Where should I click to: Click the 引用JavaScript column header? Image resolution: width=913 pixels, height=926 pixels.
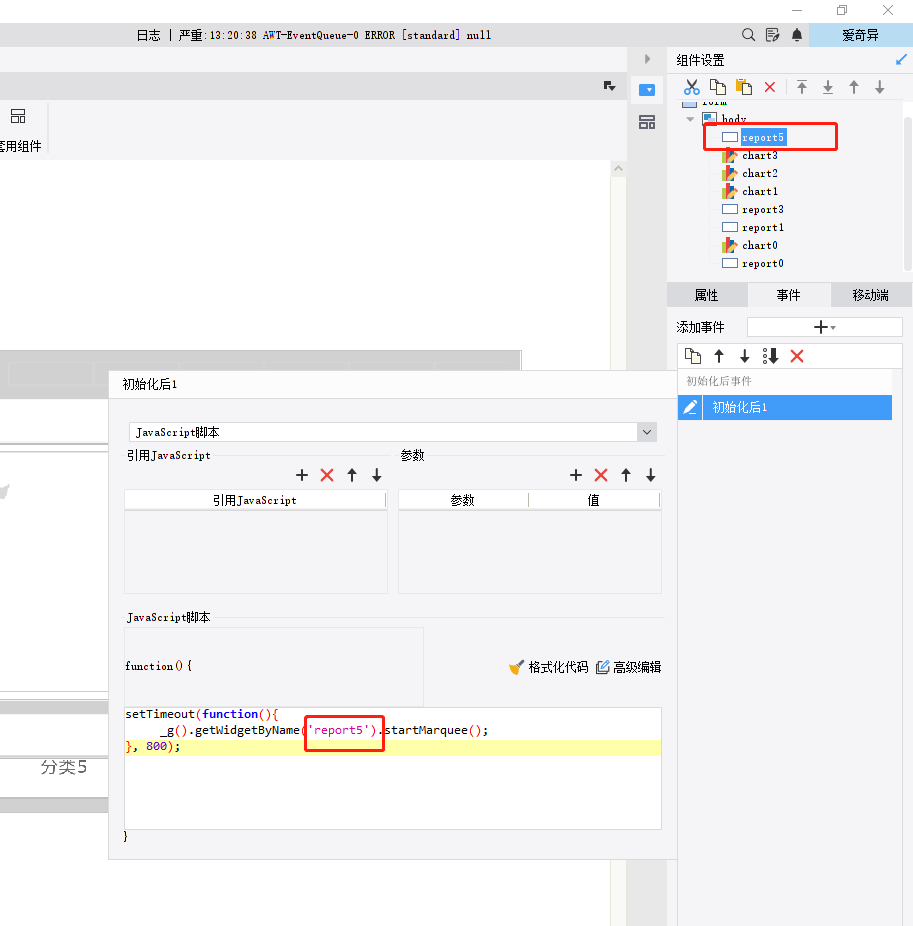255,500
